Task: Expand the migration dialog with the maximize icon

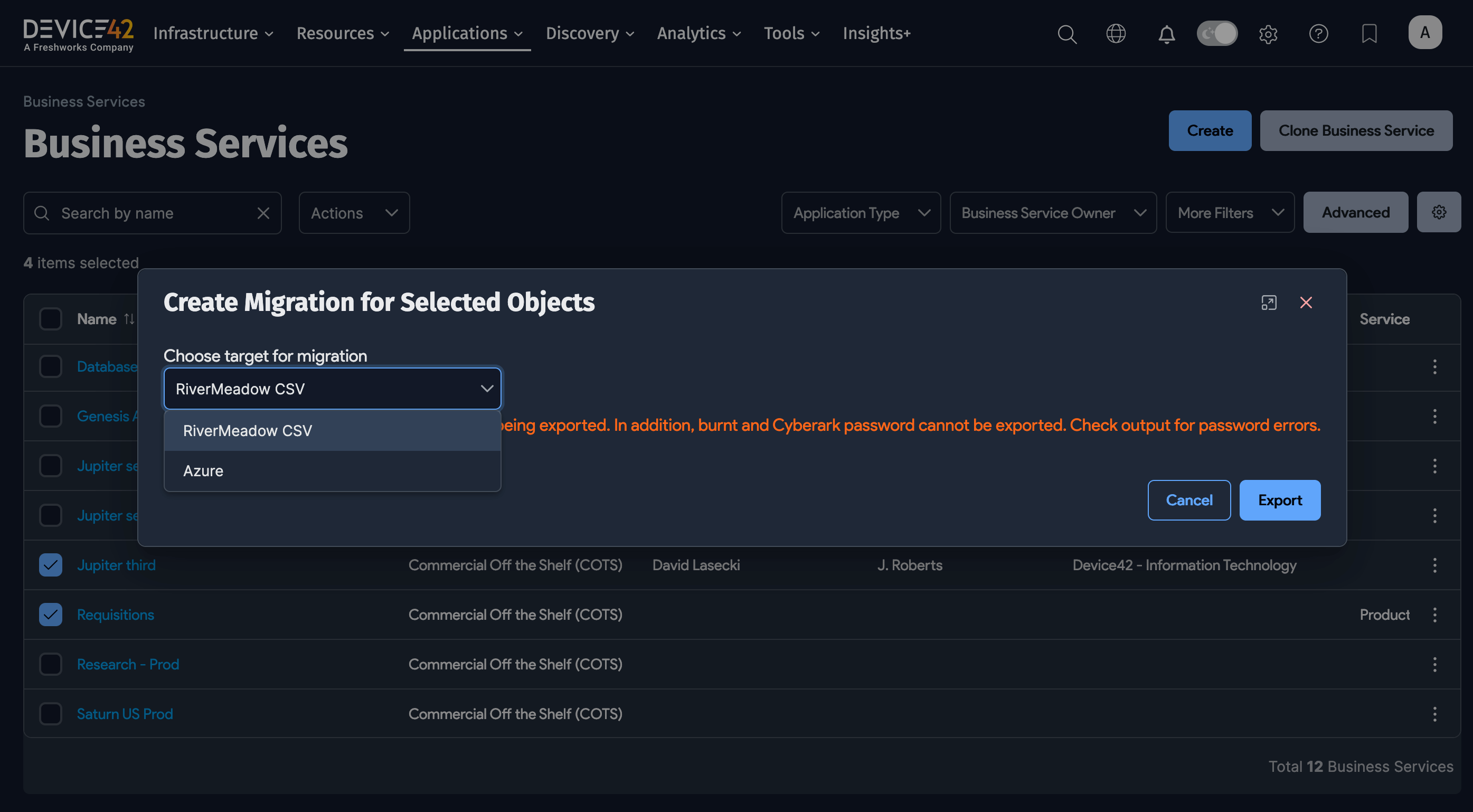Action: [x=1268, y=303]
